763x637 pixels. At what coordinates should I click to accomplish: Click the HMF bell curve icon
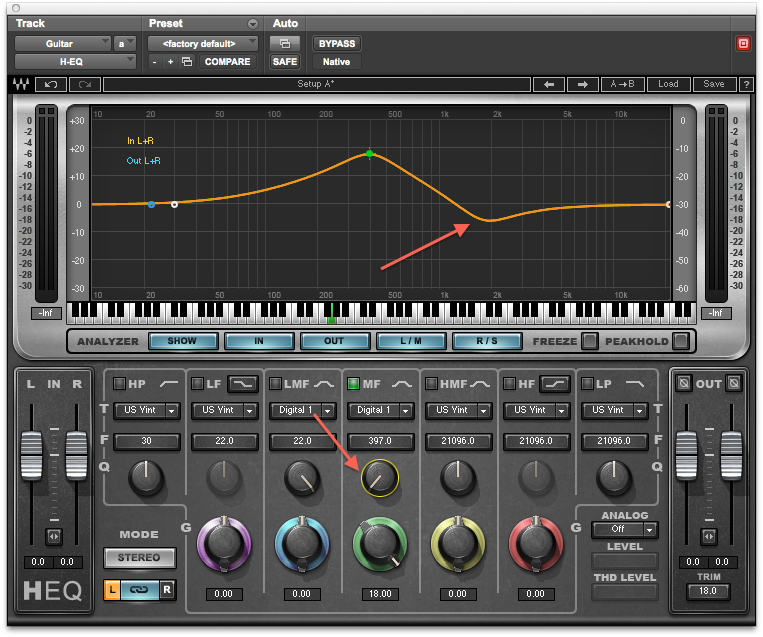point(480,384)
